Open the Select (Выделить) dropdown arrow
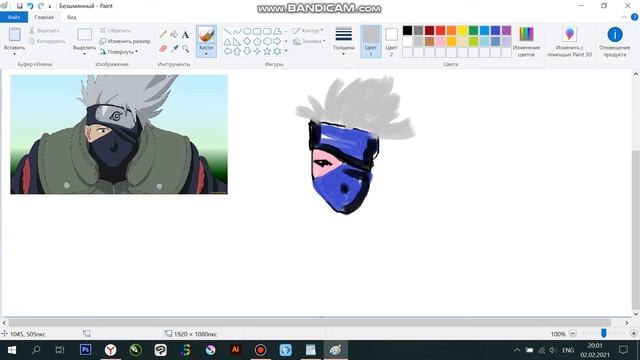 click(84, 54)
